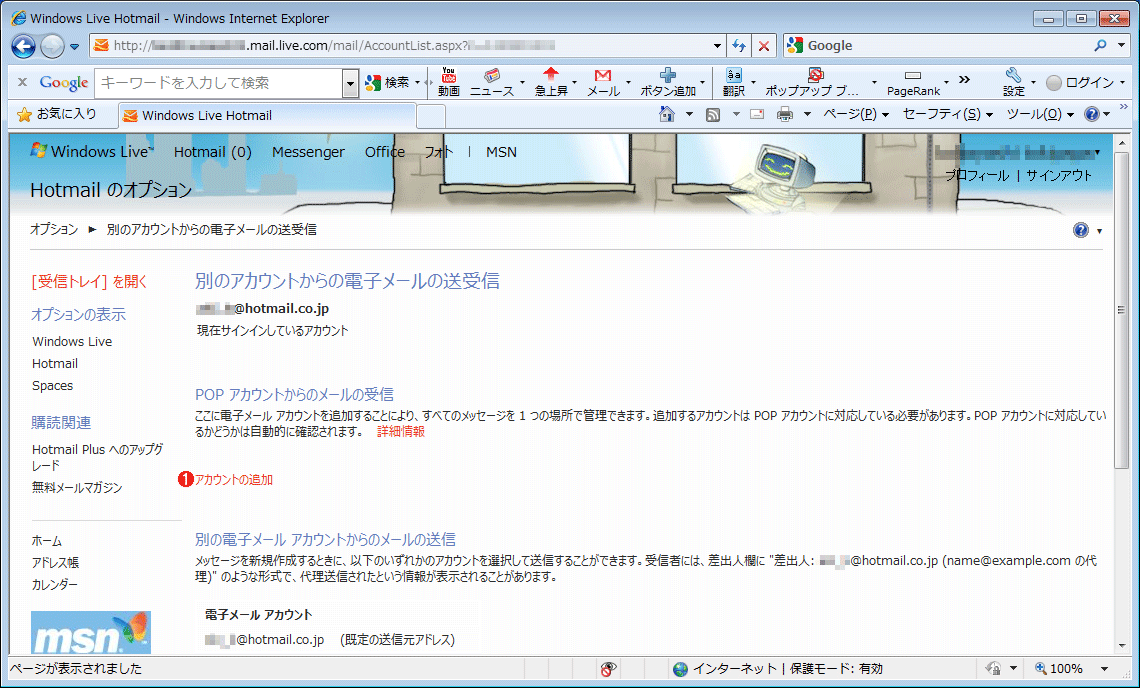Click the PageRank toolbar indicator
The height and width of the screenshot is (688, 1140).
tap(913, 82)
